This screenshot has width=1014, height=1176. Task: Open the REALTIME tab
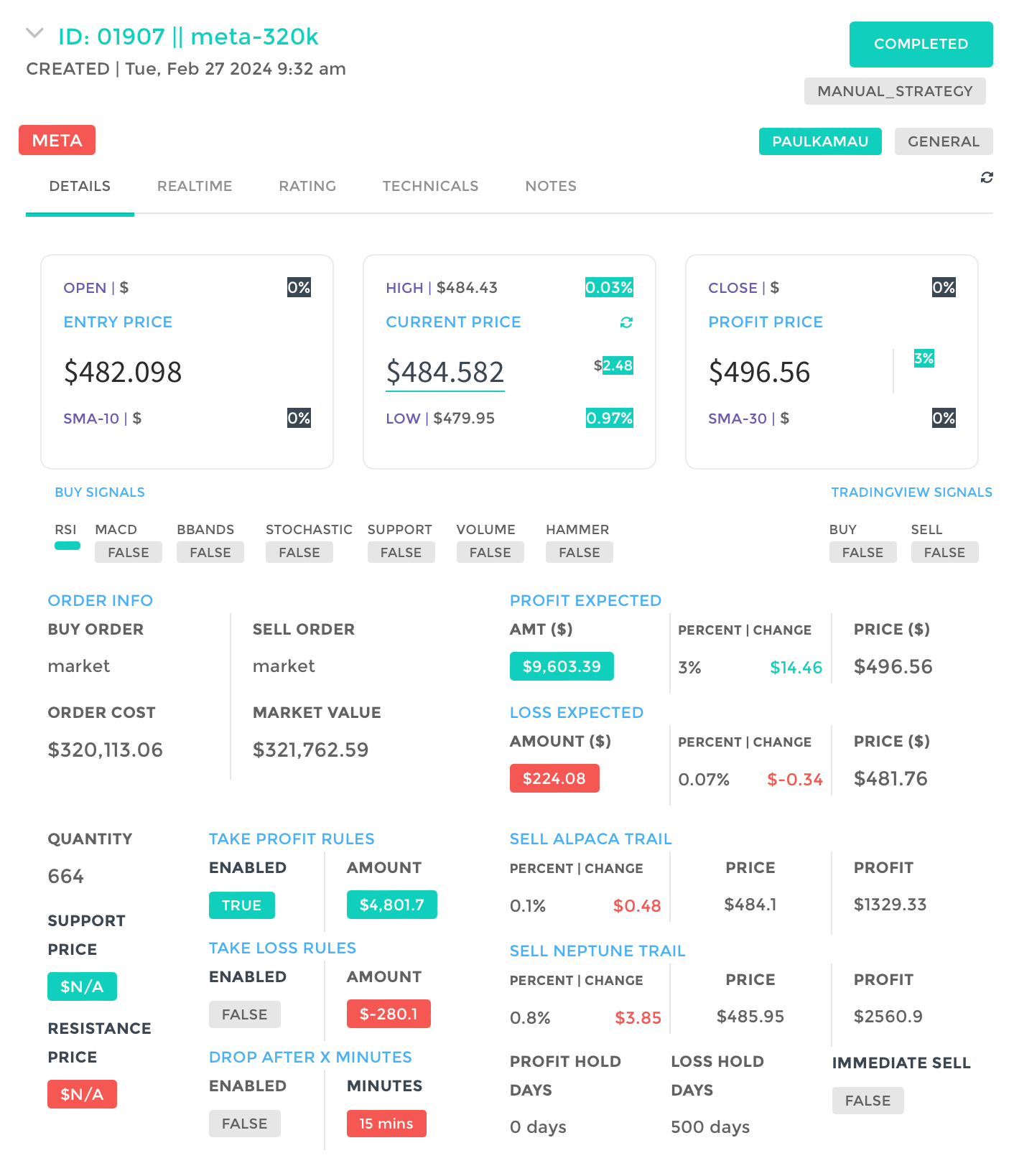pos(195,186)
